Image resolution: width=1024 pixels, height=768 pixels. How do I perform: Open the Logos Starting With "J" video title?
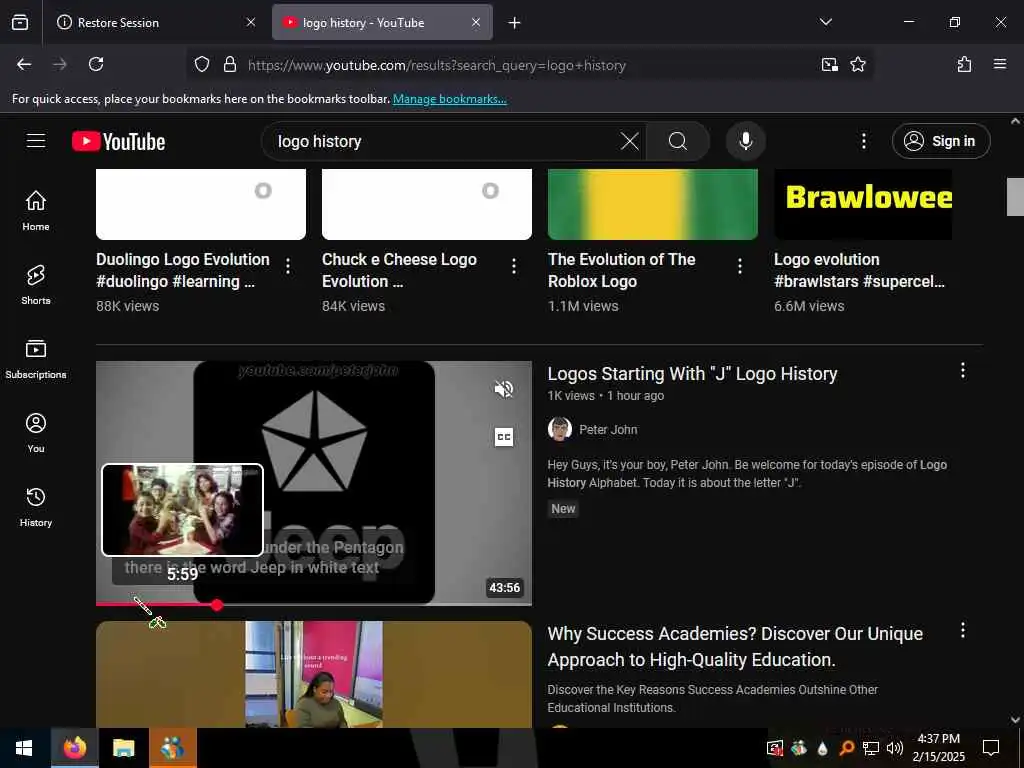click(x=692, y=374)
